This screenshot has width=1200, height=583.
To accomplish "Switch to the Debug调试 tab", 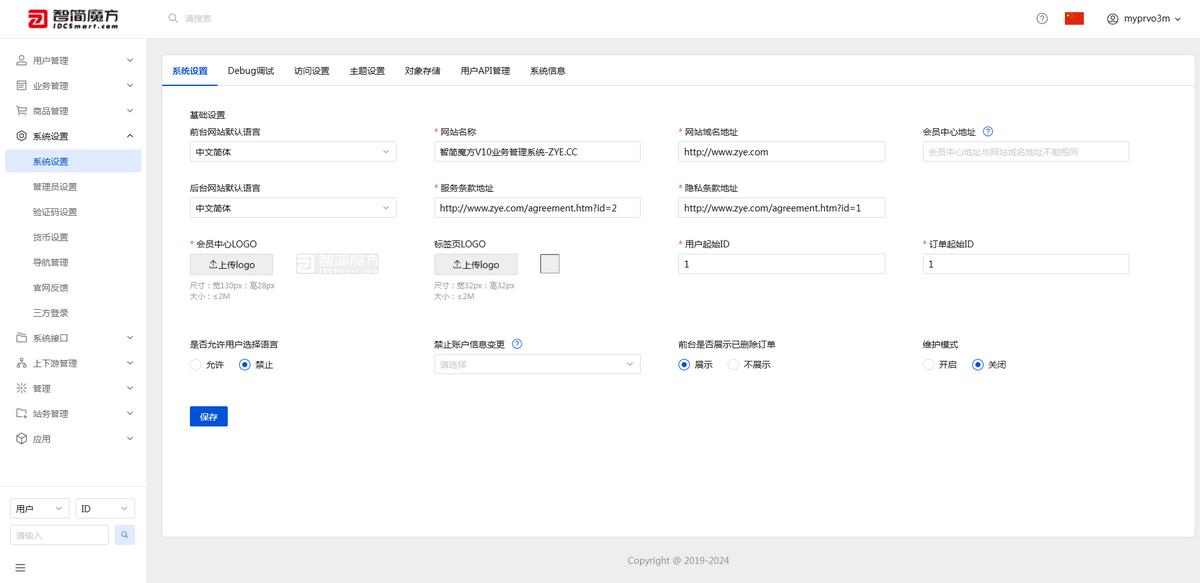I will [x=250, y=71].
